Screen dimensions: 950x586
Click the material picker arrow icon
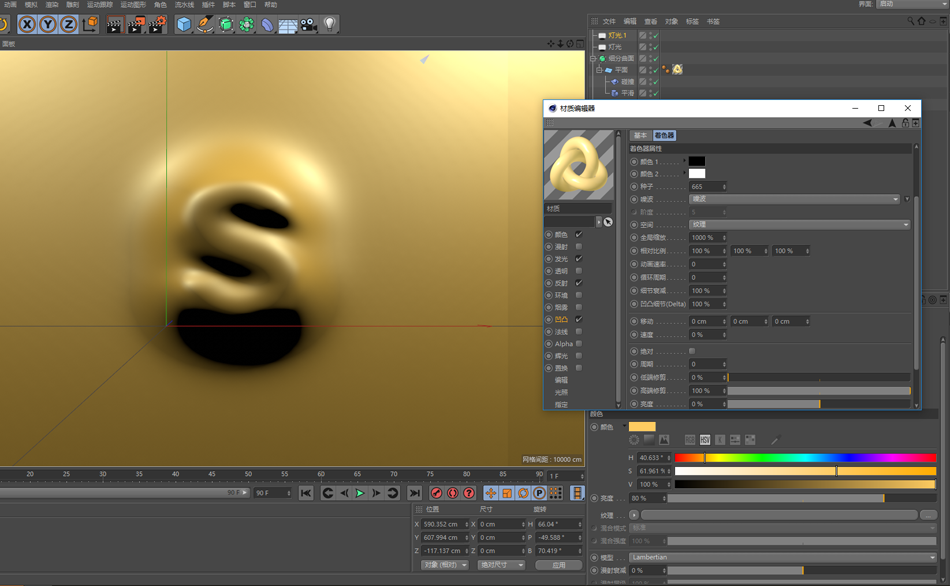[608, 222]
